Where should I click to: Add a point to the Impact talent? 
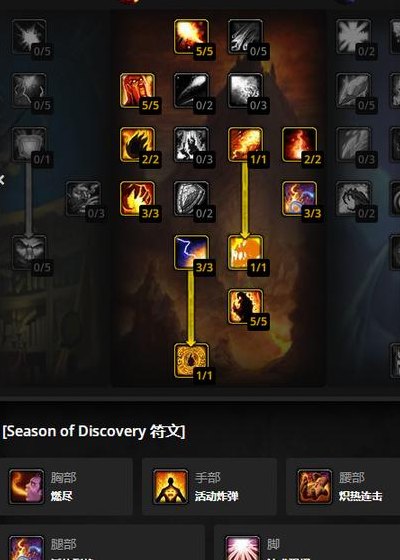pyautogui.click(x=245, y=36)
